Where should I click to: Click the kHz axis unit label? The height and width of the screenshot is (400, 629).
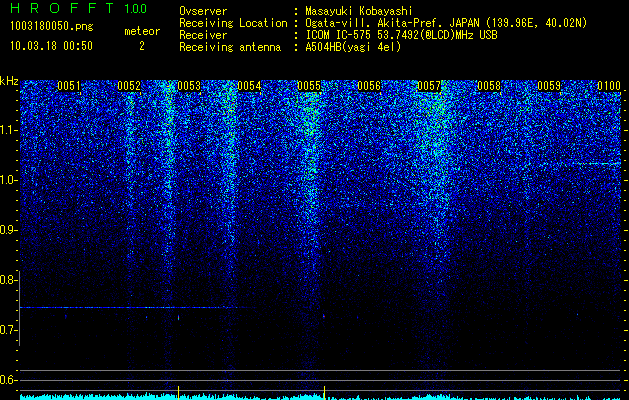[9, 81]
